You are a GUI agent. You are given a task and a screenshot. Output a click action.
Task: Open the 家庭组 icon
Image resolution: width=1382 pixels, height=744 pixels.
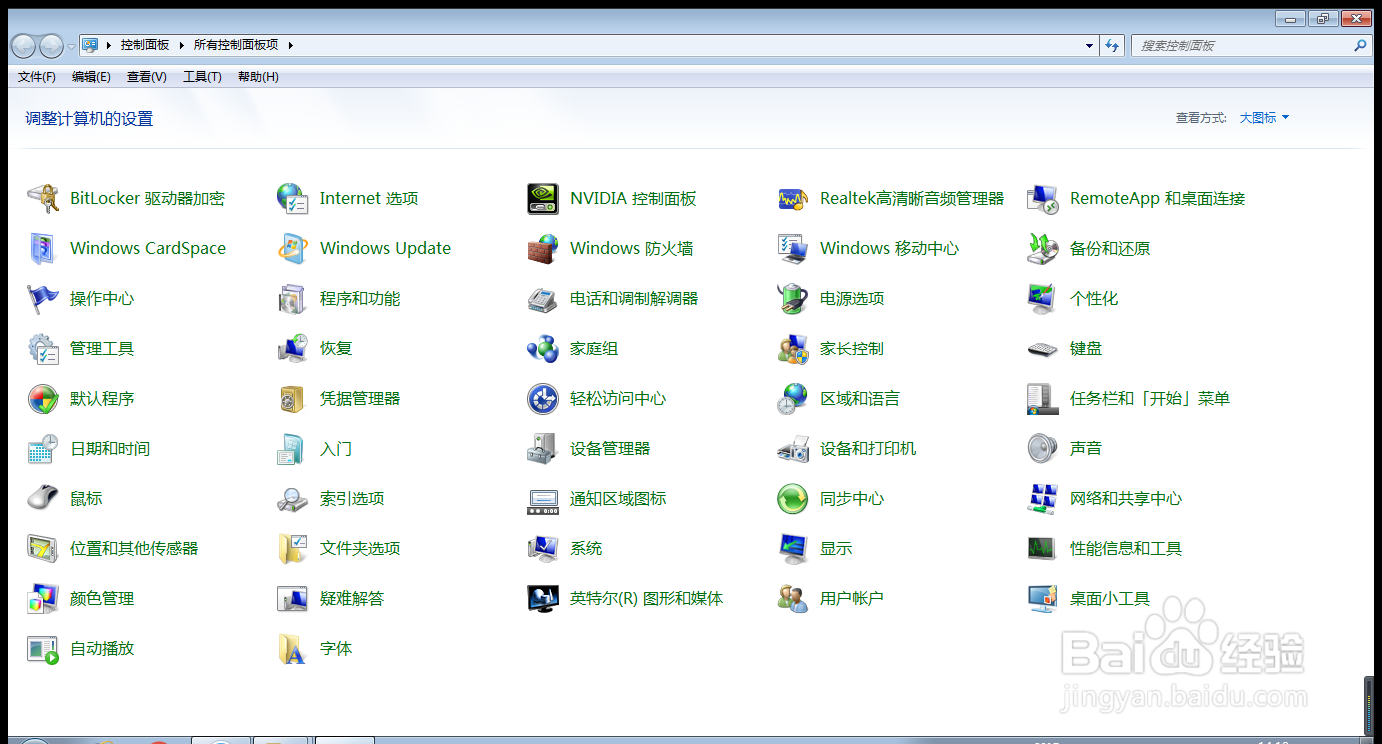coord(543,348)
